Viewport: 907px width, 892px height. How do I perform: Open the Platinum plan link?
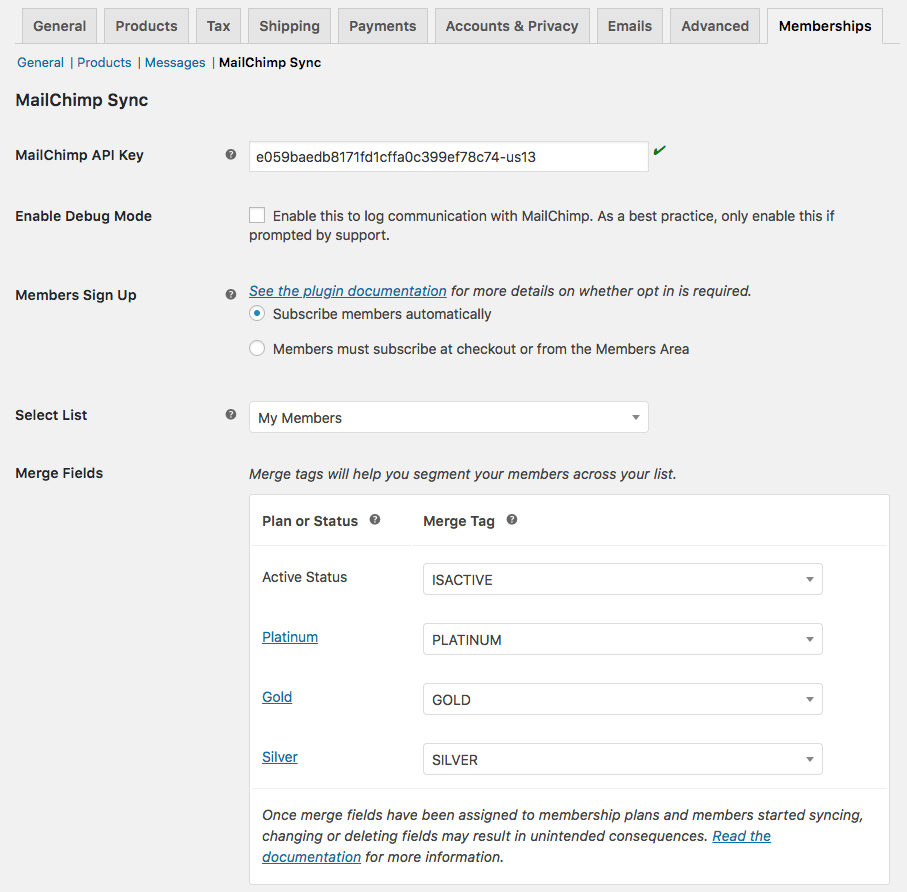pyautogui.click(x=290, y=637)
